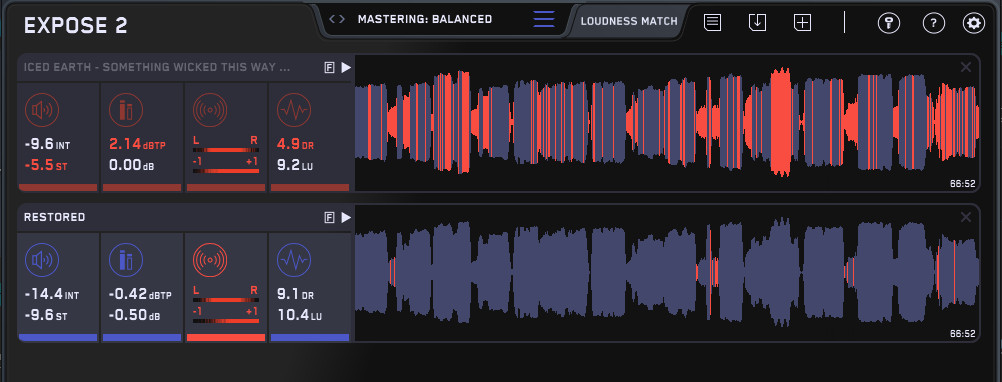Click the -5.5 ST short-term value
The height and width of the screenshot is (382, 1002).
[45, 166]
